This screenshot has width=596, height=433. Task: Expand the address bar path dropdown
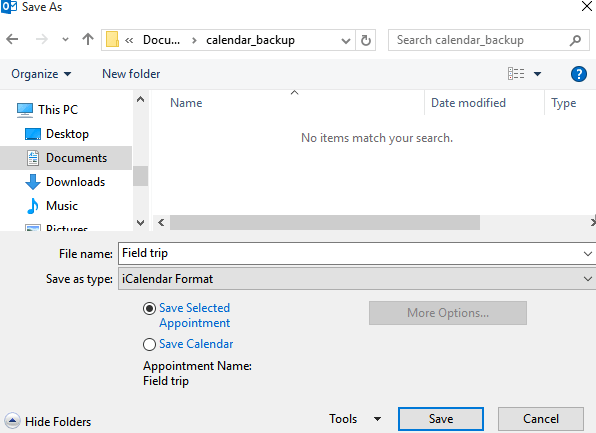point(346,40)
